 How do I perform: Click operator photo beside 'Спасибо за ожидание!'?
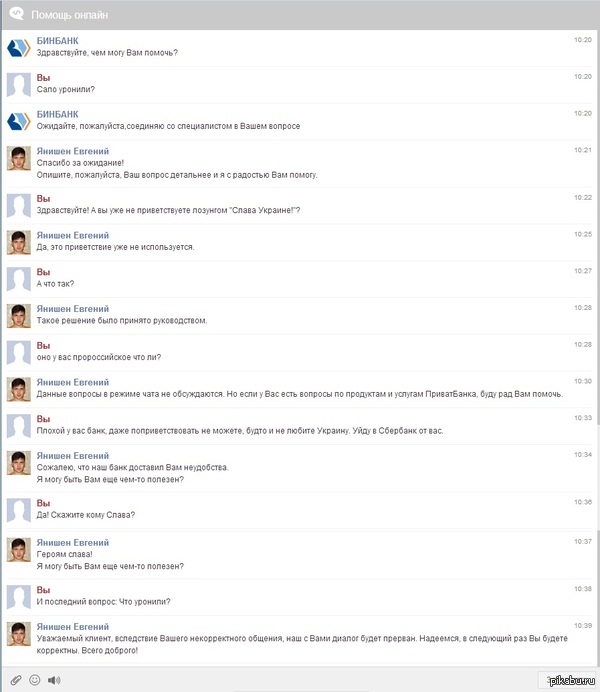click(19, 158)
